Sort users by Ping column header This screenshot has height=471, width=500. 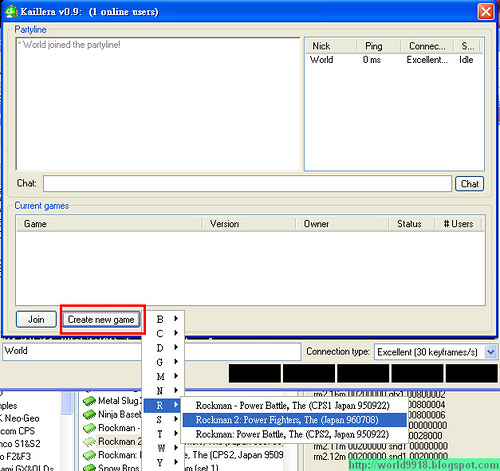(x=378, y=46)
